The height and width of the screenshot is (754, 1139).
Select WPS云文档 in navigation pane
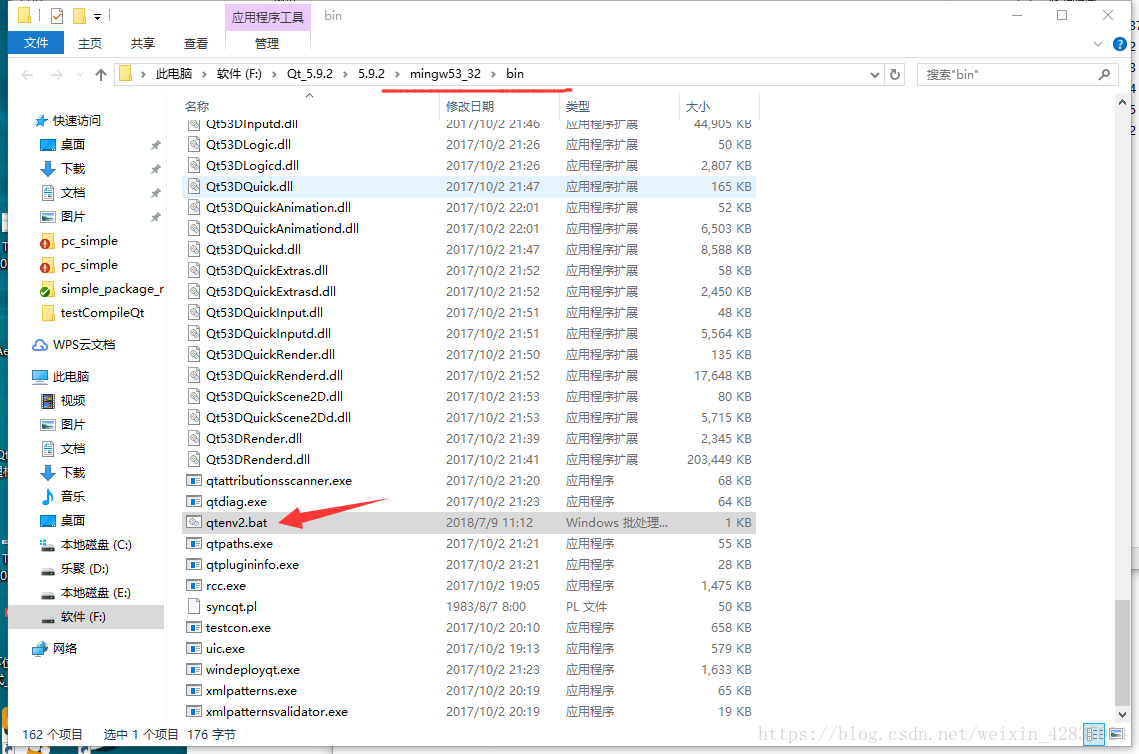tap(84, 345)
